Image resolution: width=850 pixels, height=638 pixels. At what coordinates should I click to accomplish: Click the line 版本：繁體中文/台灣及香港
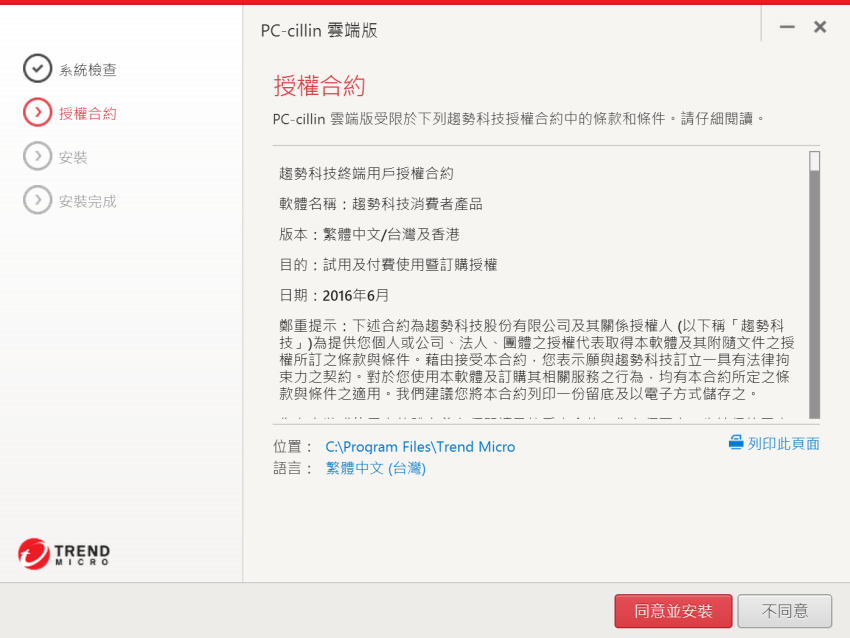[x=369, y=234]
